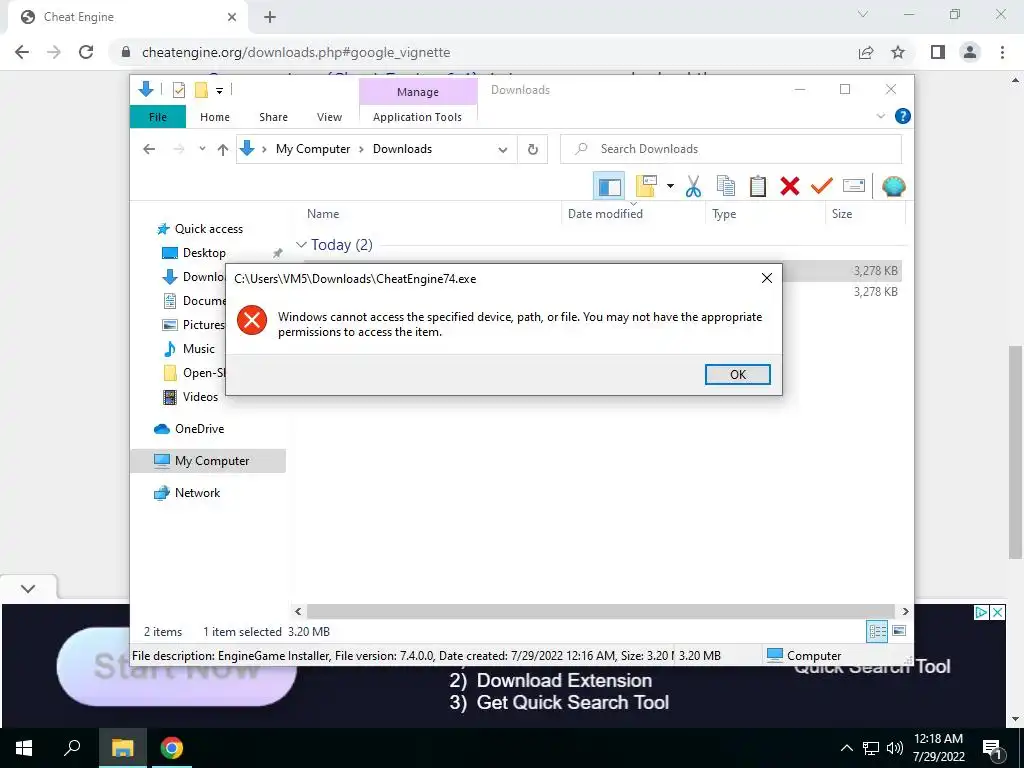Open folder options icon dropdown arrow
The width and height of the screenshot is (1024, 768).
(670, 186)
